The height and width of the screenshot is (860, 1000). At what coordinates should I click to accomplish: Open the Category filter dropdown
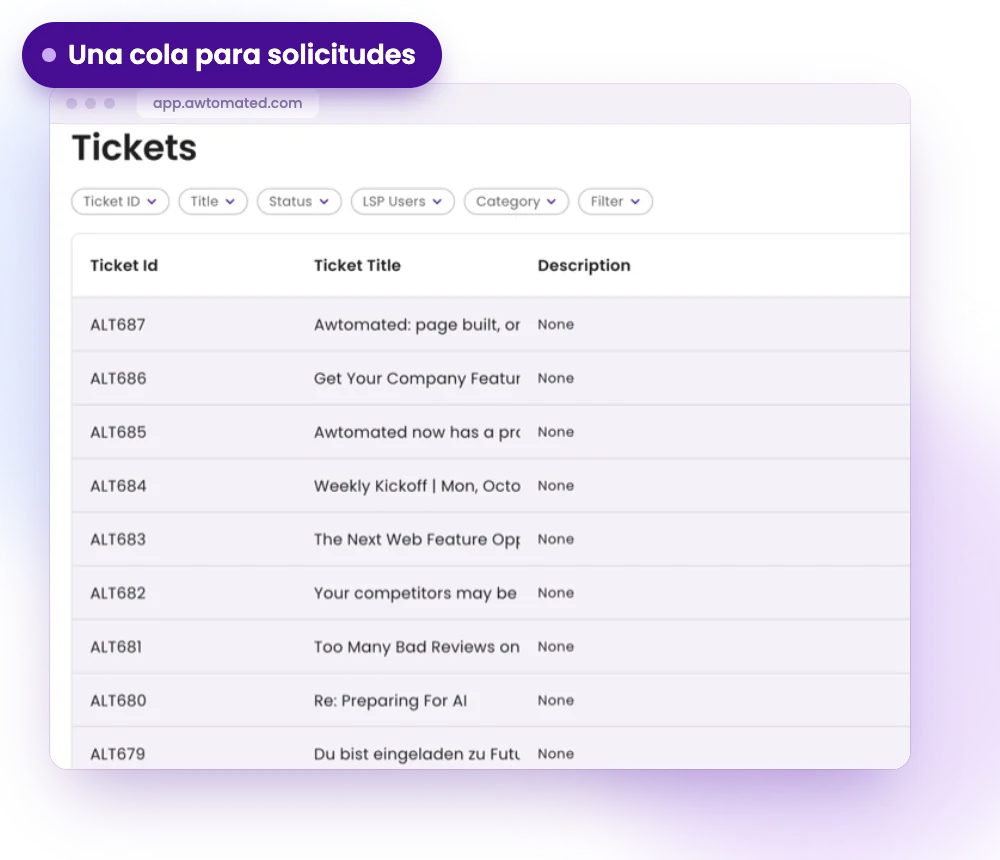[x=516, y=202]
